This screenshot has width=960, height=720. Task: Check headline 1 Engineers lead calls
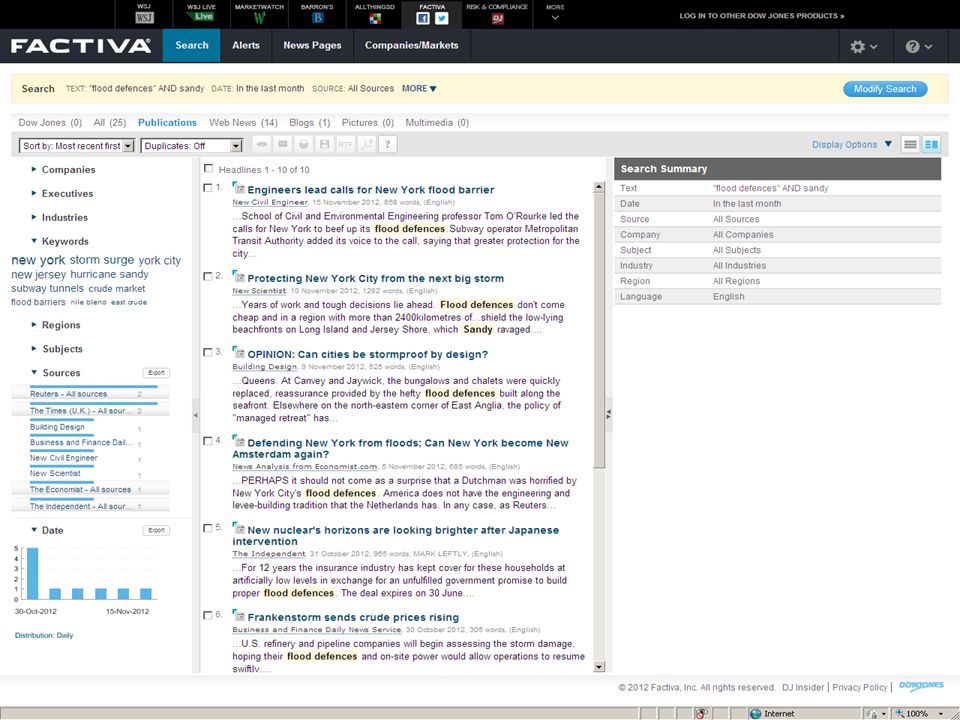[208, 188]
